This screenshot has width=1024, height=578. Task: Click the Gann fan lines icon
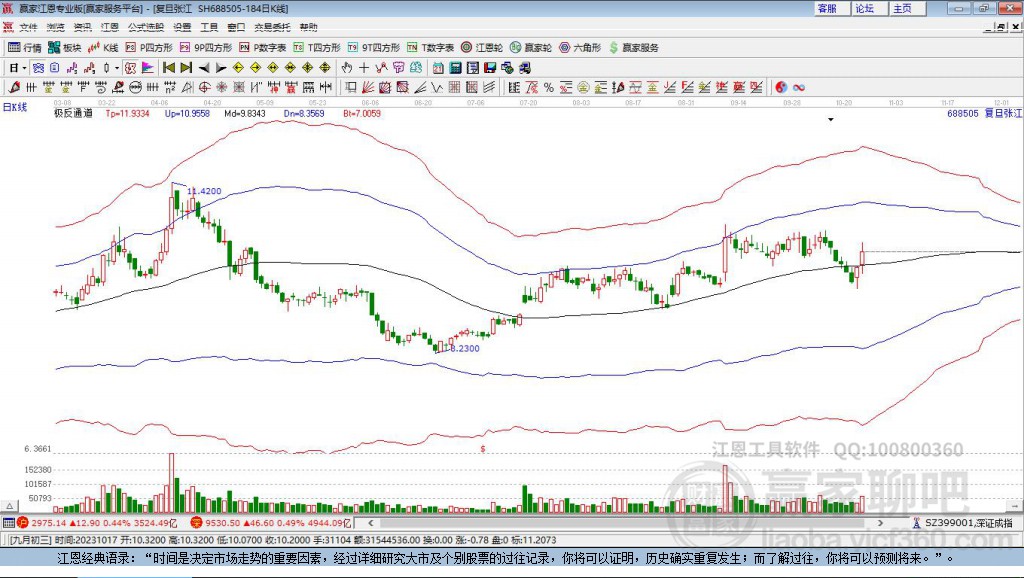point(368,88)
